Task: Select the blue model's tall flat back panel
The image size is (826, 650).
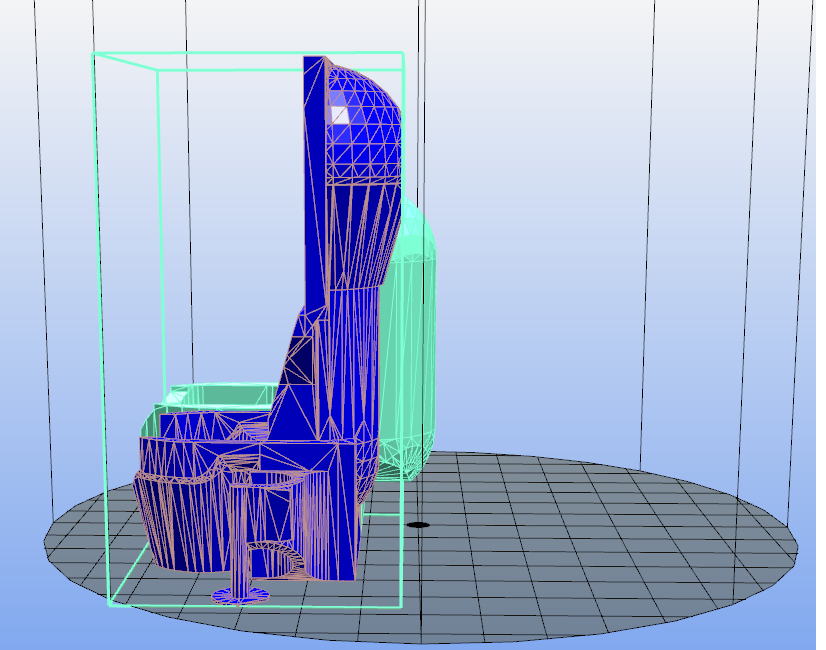Action: pyautogui.click(x=314, y=180)
